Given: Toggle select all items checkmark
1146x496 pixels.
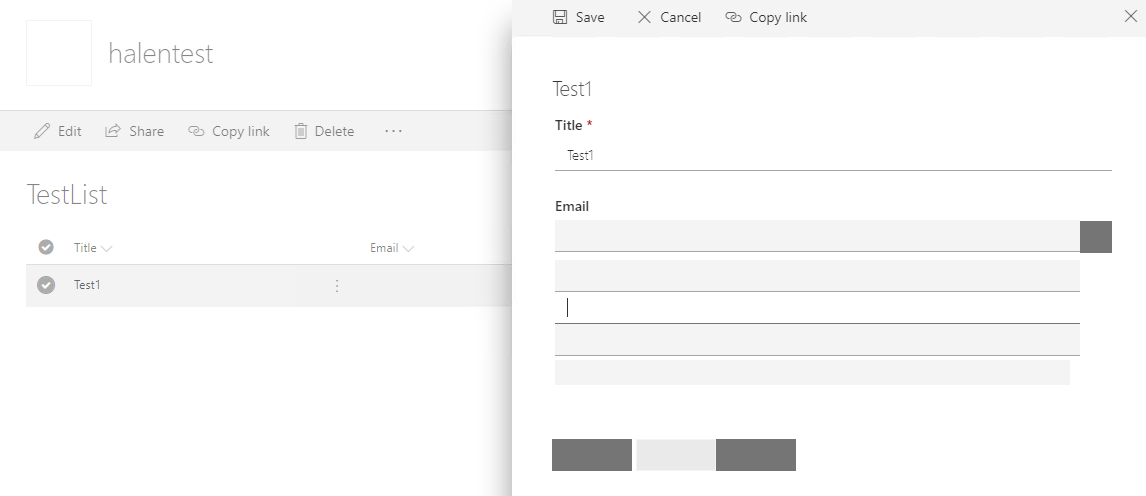Looking at the screenshot, I should (46, 247).
